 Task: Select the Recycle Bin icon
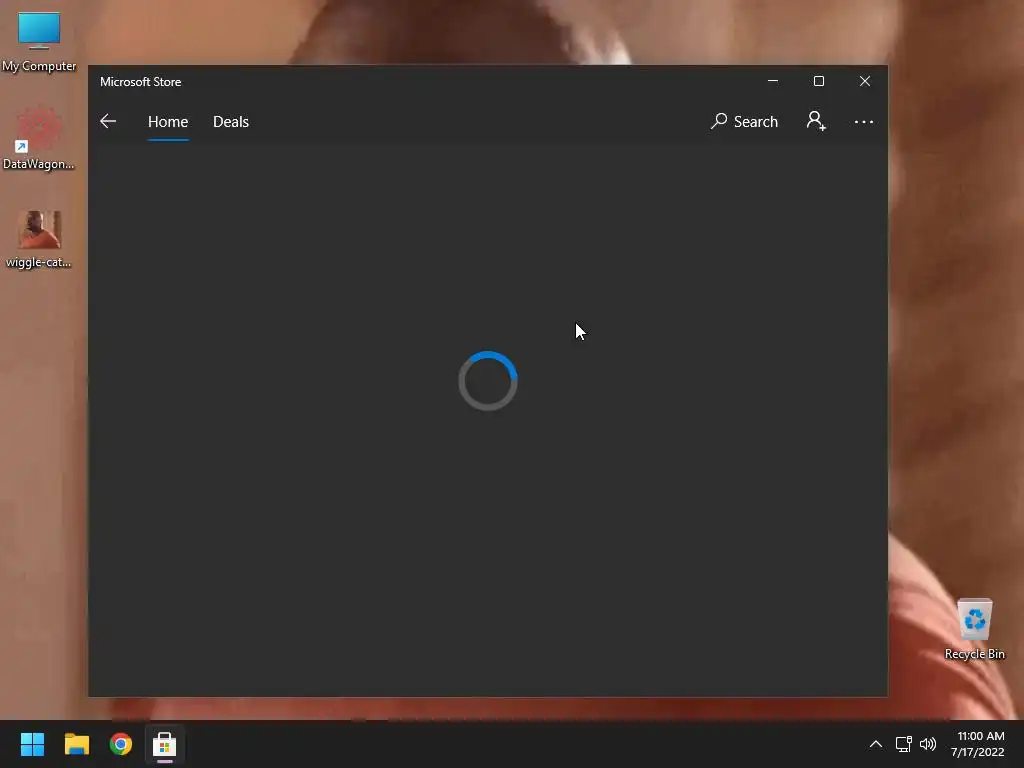click(x=974, y=629)
